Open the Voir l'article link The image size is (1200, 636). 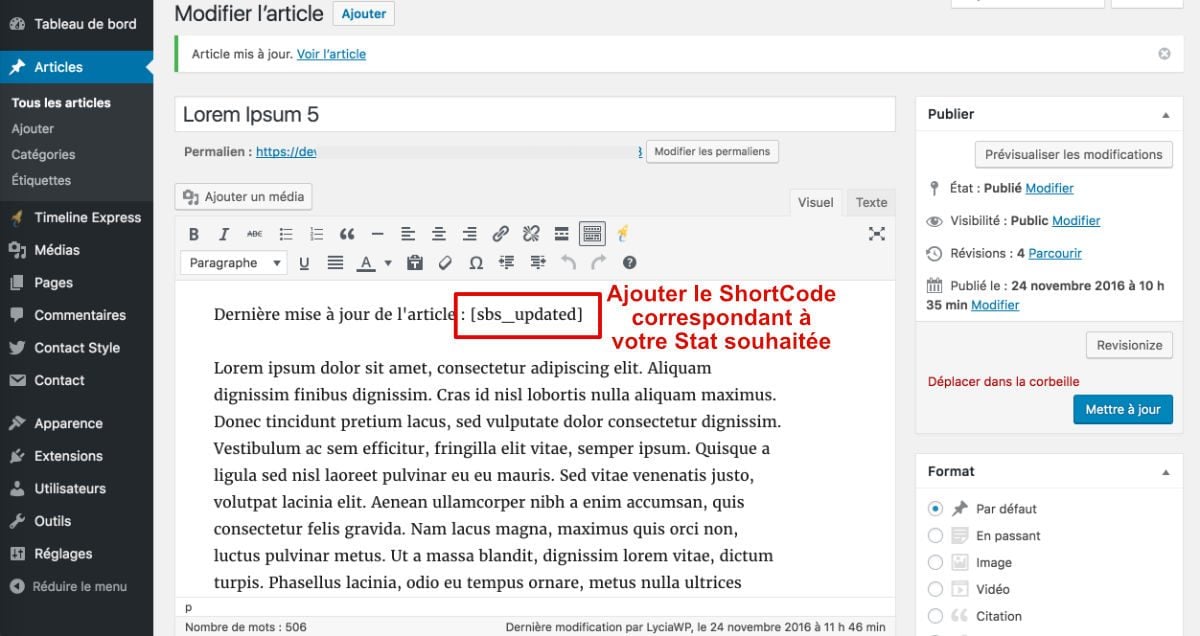[332, 53]
